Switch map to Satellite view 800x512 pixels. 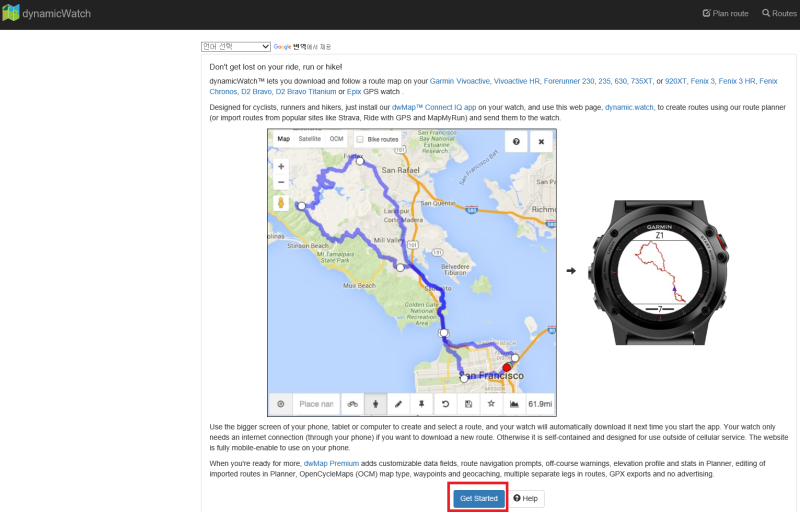tap(310, 139)
